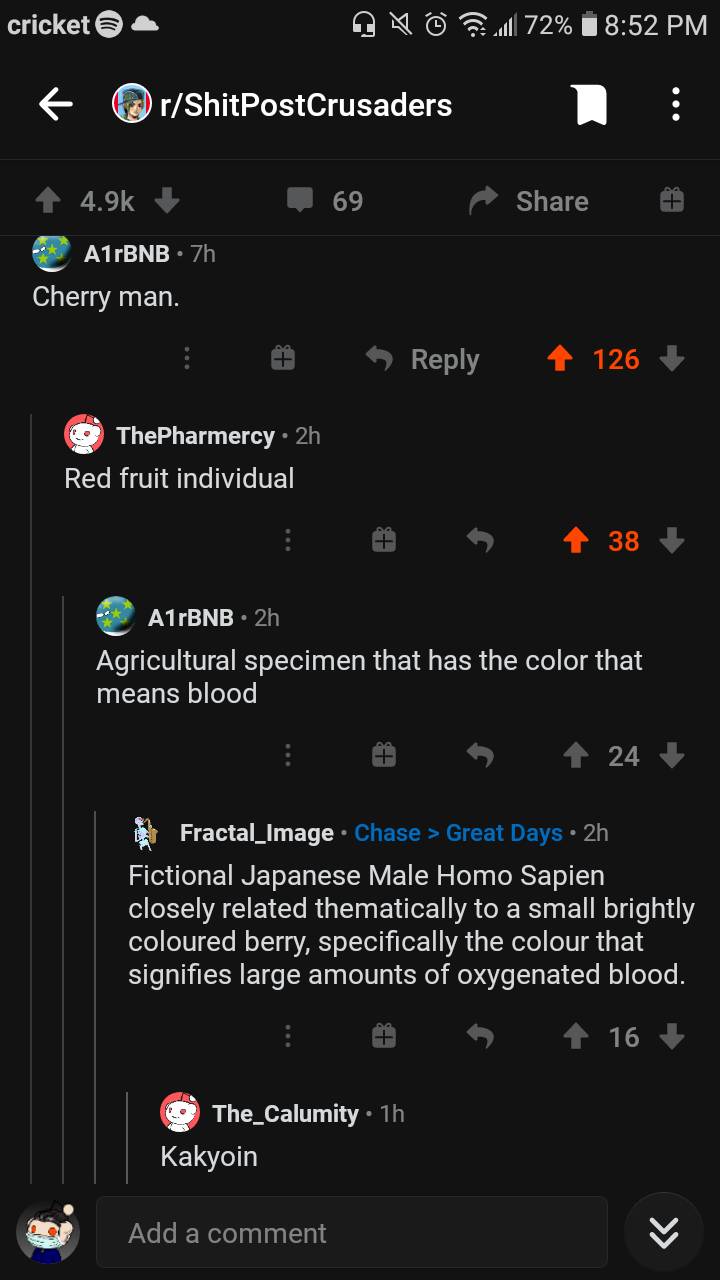Give an award to ThePharmercy's comment
Image resolution: width=720 pixels, height=1280 pixels.
click(x=384, y=540)
